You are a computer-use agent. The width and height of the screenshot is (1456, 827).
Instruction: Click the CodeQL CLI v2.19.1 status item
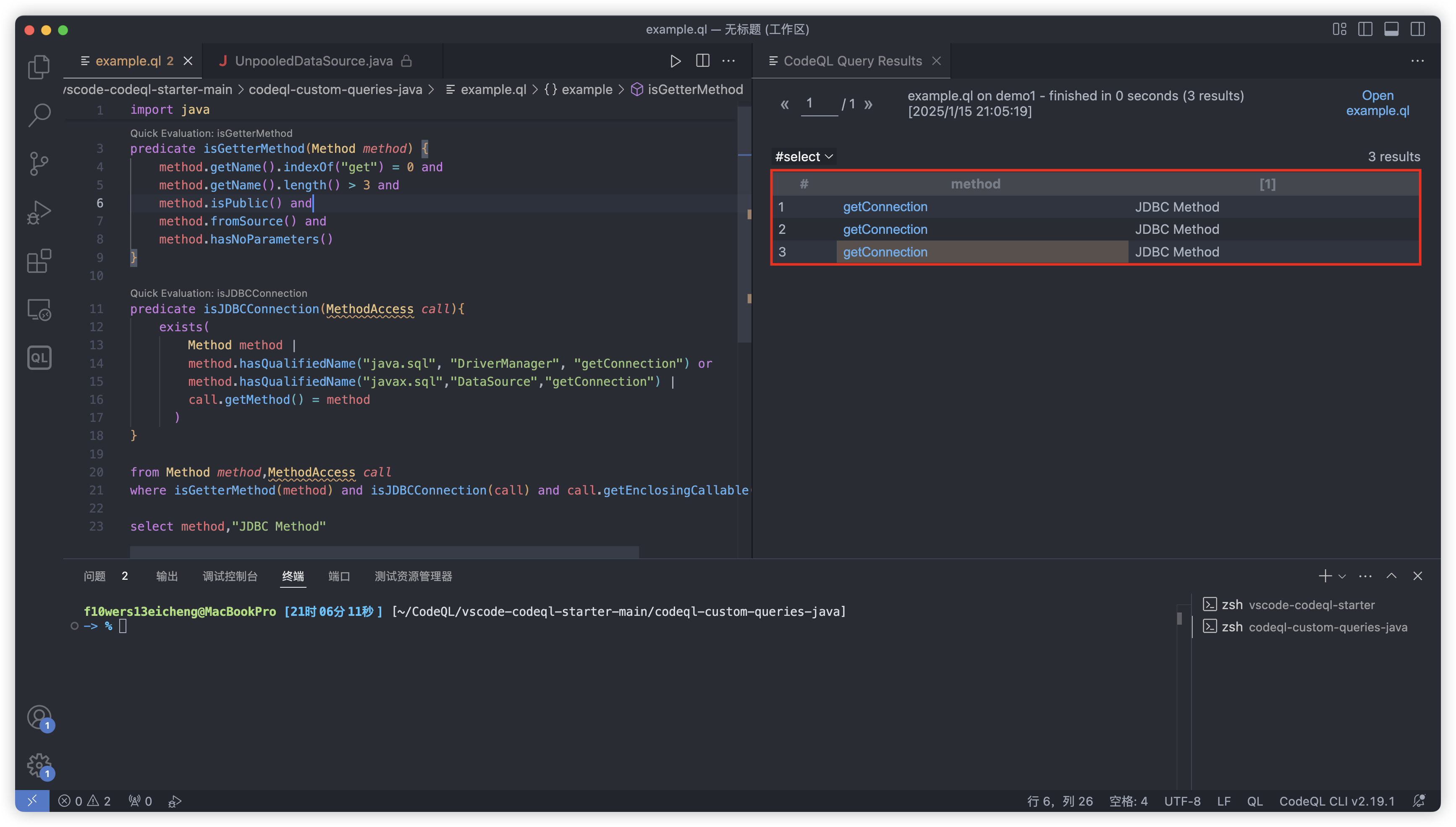(1337, 801)
